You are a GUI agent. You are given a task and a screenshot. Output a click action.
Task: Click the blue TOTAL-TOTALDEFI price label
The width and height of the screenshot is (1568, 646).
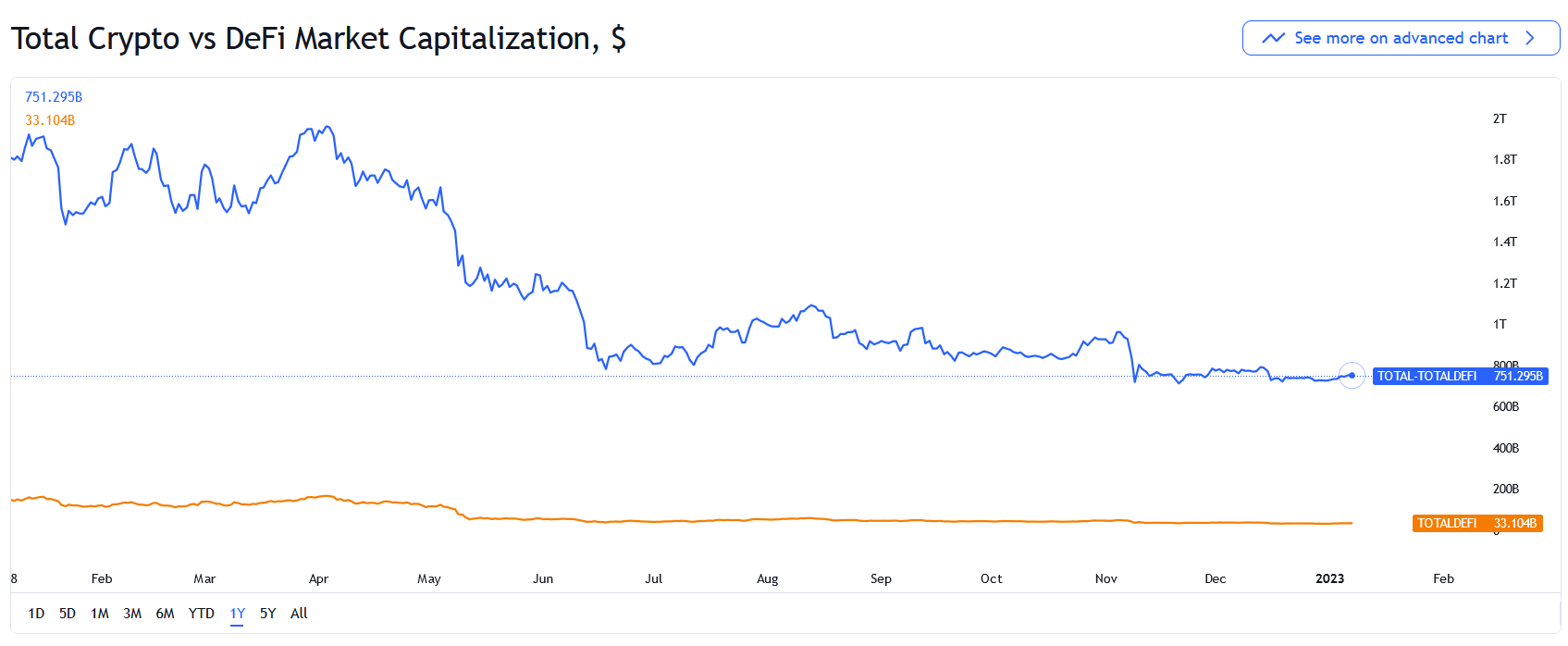coord(1460,376)
